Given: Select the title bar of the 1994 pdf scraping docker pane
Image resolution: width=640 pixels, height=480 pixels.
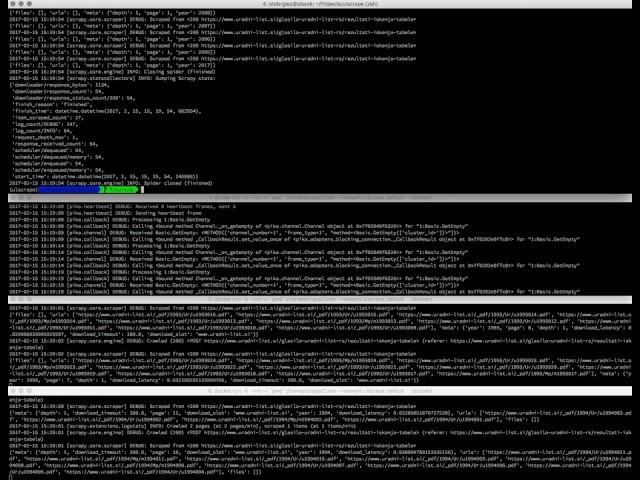Looking at the screenshot, I should (x=320, y=391).
